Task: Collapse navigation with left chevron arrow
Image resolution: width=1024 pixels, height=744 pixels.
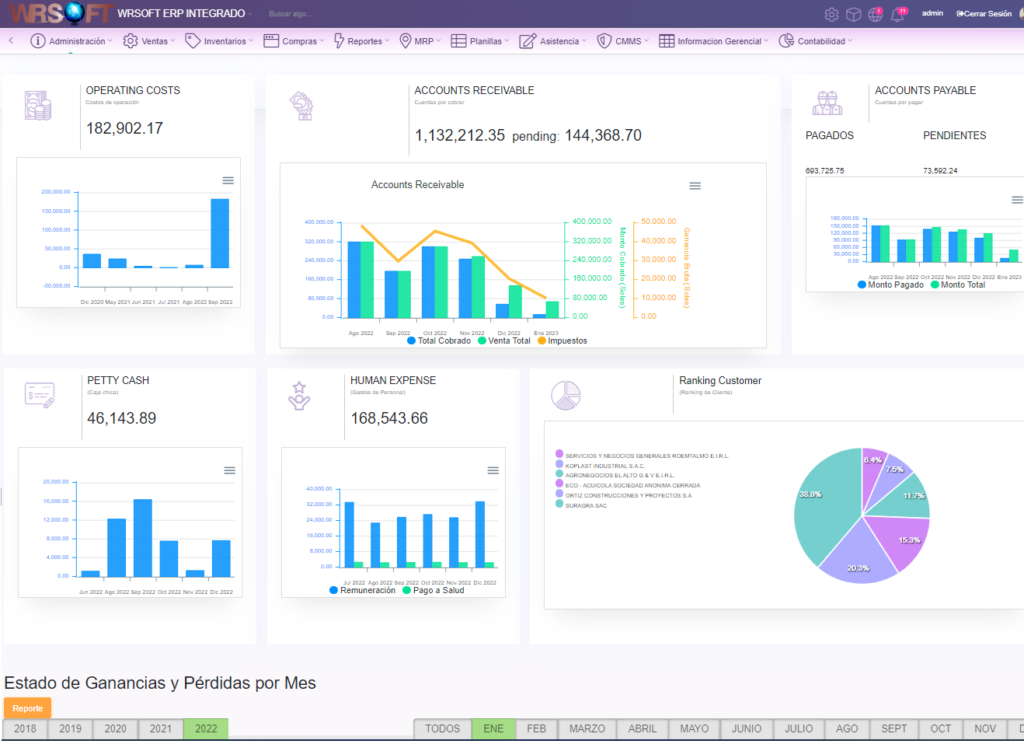Action: pos(10,41)
